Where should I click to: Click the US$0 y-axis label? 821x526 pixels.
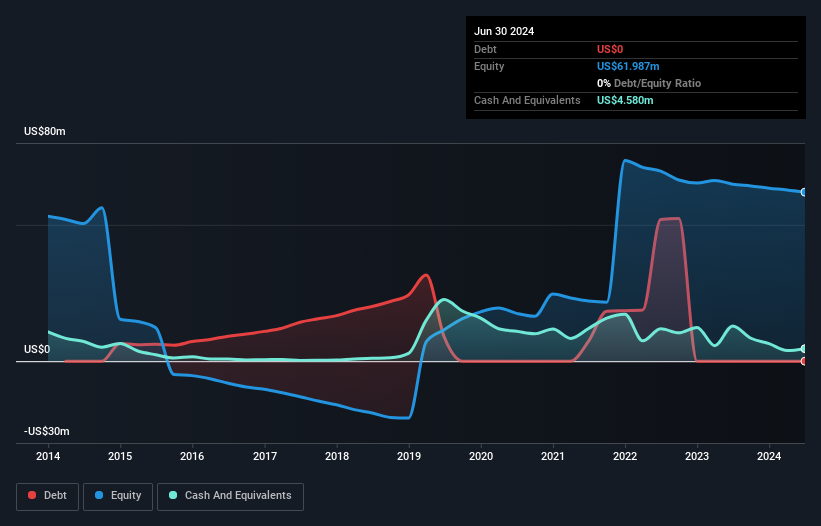click(x=37, y=349)
